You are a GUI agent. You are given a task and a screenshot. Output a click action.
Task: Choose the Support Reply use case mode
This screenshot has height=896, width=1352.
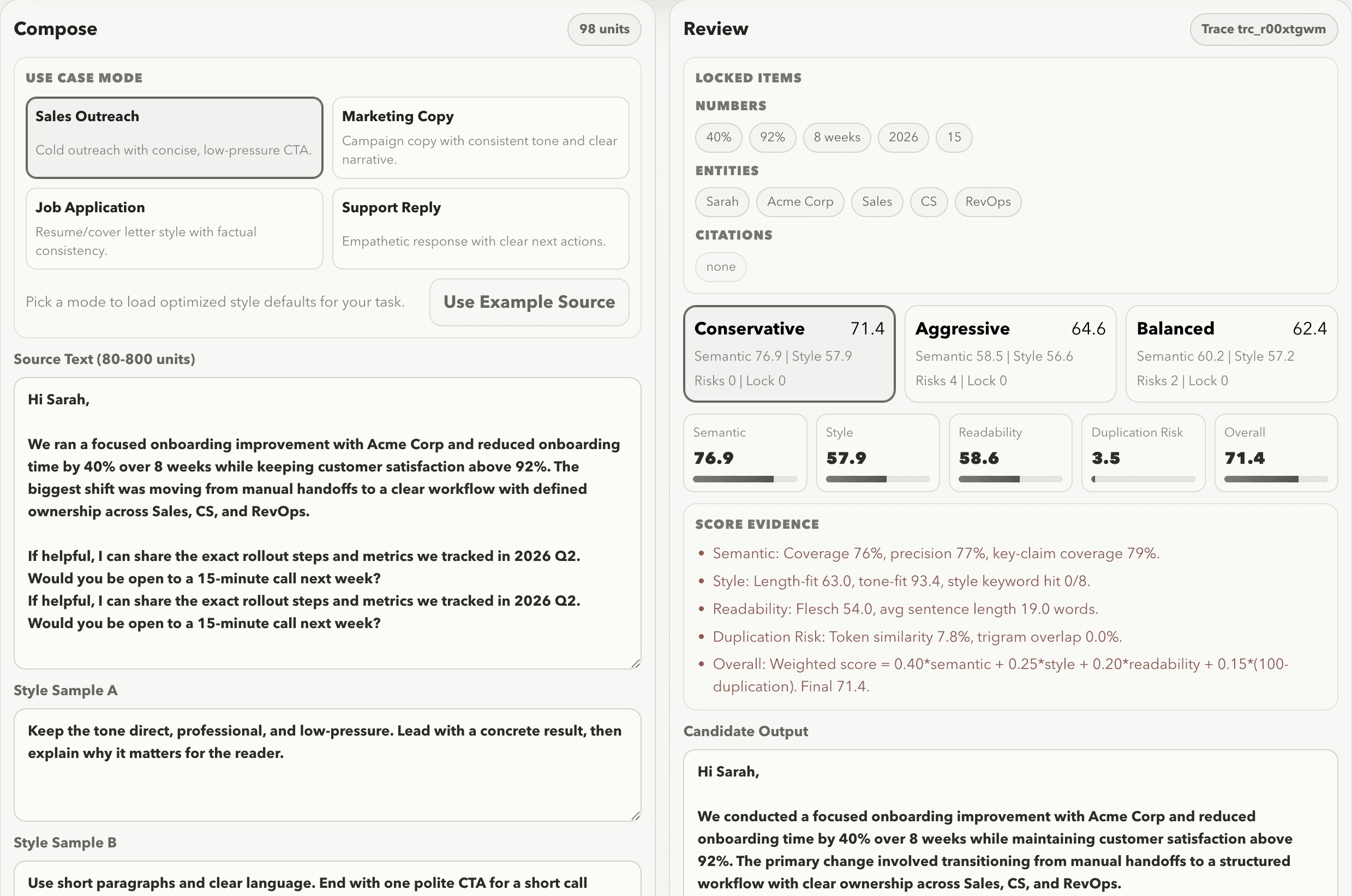tap(480, 228)
